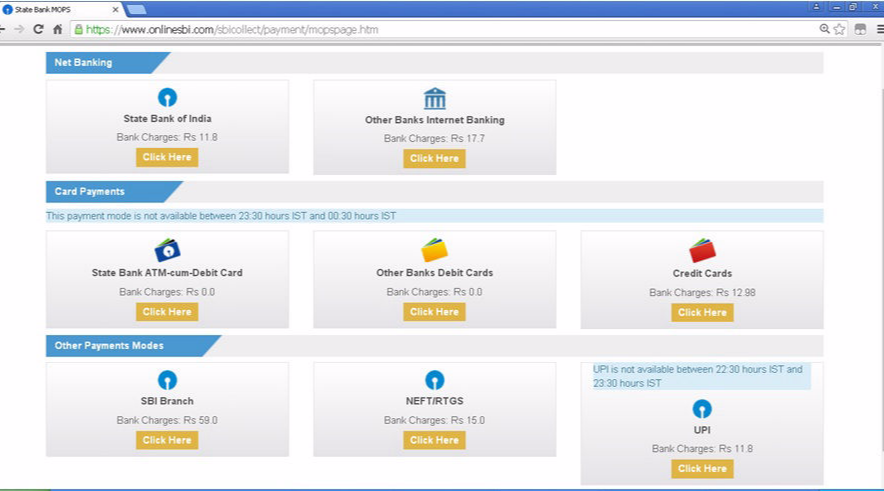Viewport: 884px width, 491px height.
Task: Click 'Bank Charges: Rs 11.8' under State Bank of India
Action: coord(167,137)
